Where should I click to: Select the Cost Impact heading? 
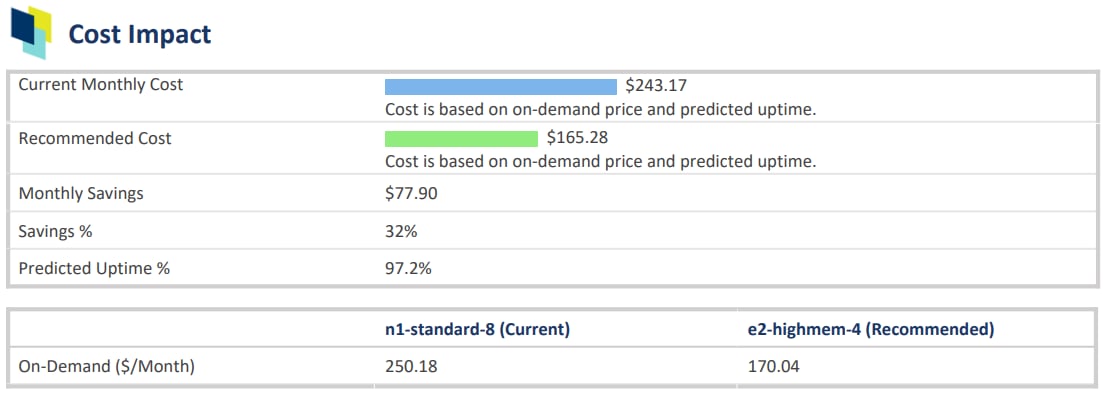click(139, 34)
